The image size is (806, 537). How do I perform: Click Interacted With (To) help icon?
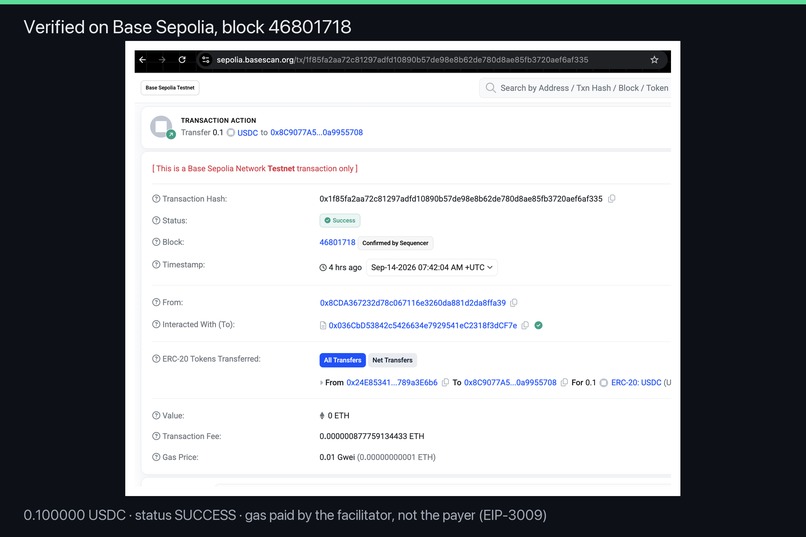point(156,324)
